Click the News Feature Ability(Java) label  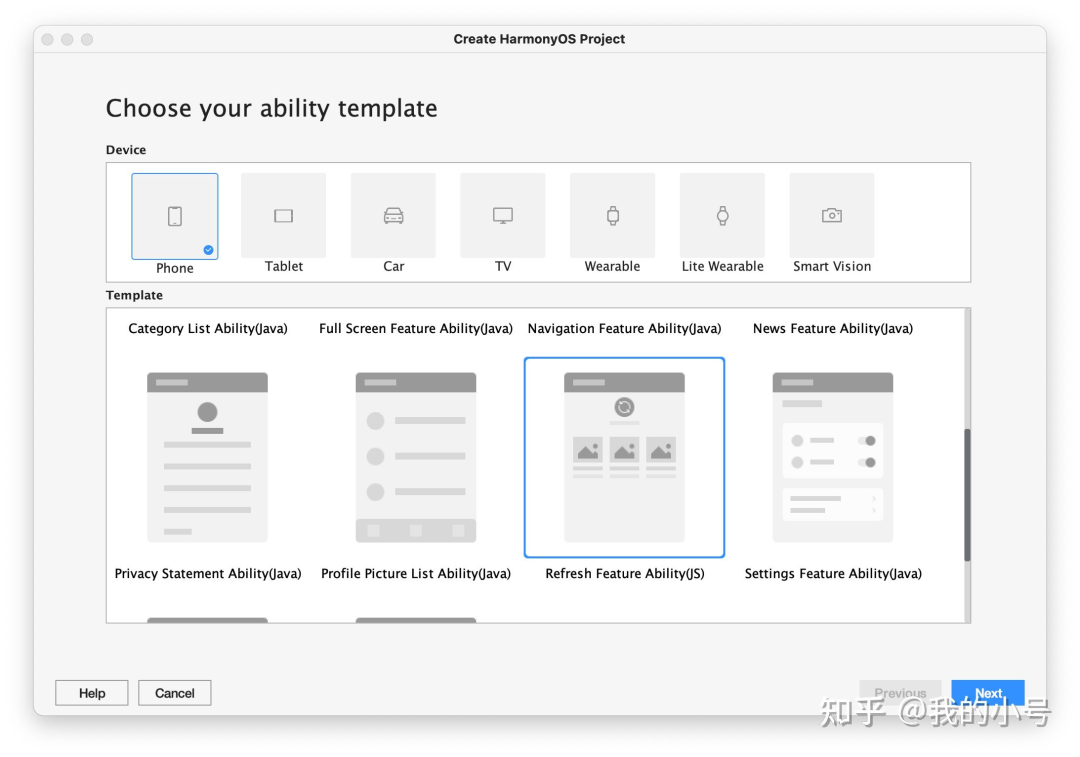(833, 329)
